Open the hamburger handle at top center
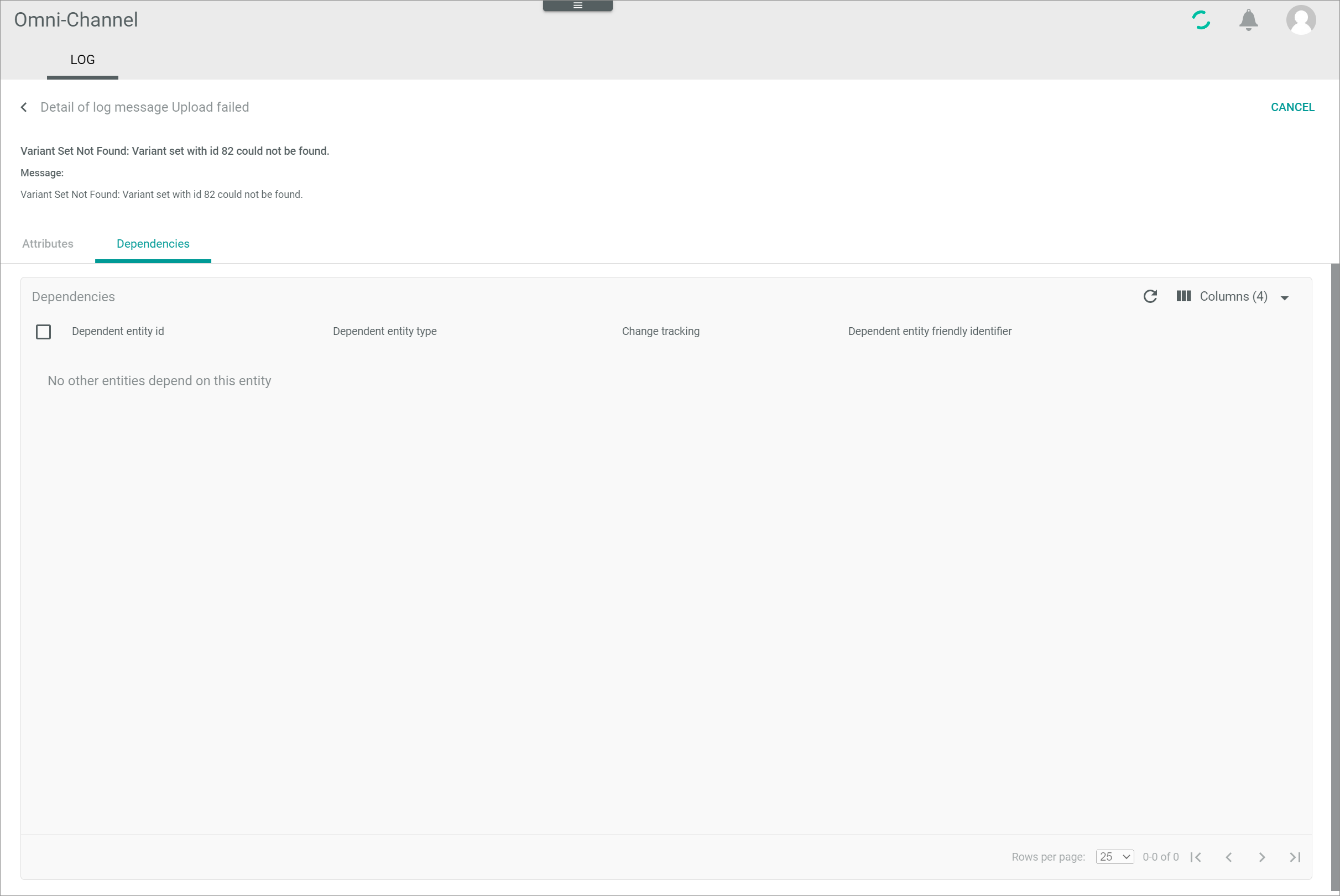 pos(577,5)
